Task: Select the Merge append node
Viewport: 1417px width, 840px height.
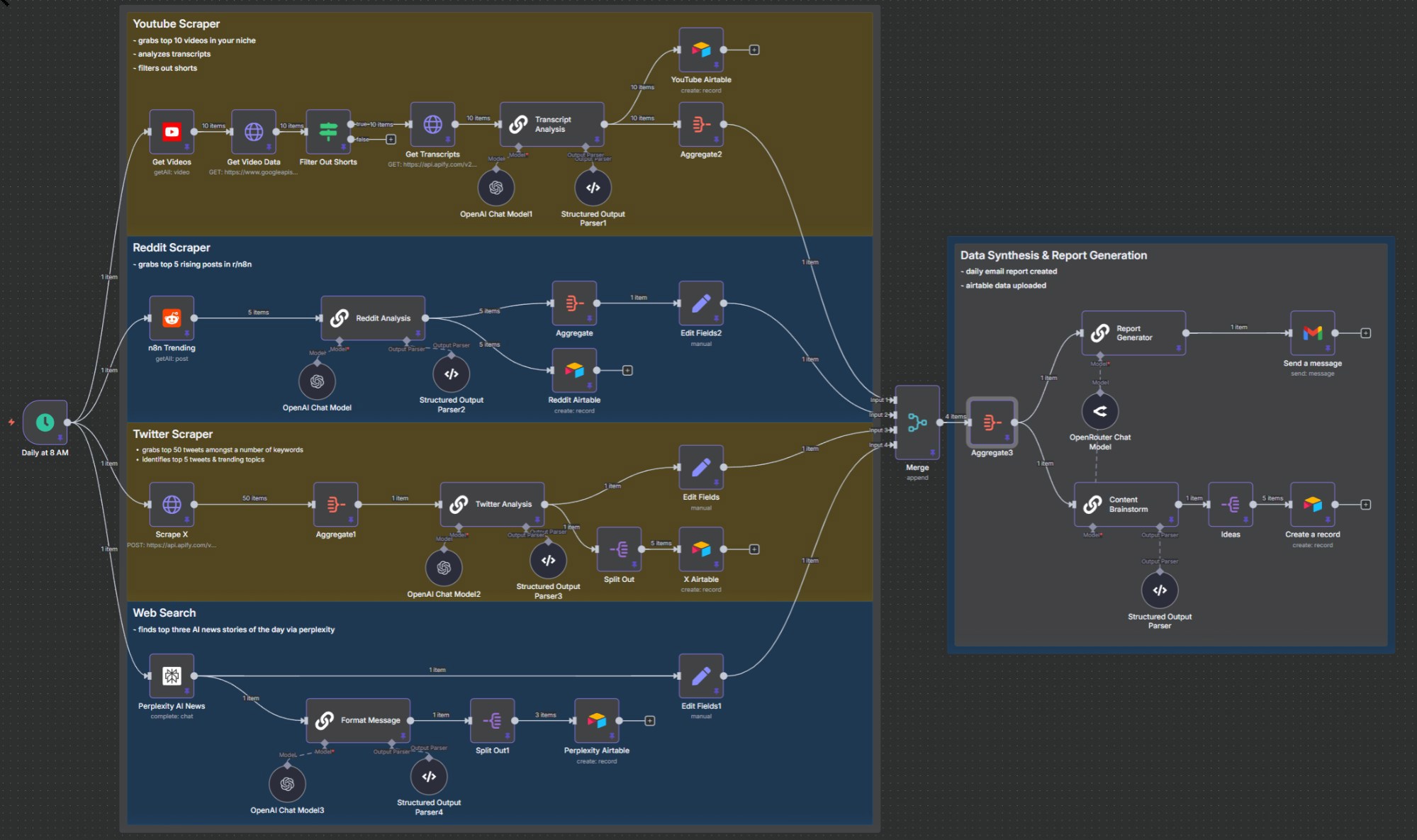Action: [917, 422]
